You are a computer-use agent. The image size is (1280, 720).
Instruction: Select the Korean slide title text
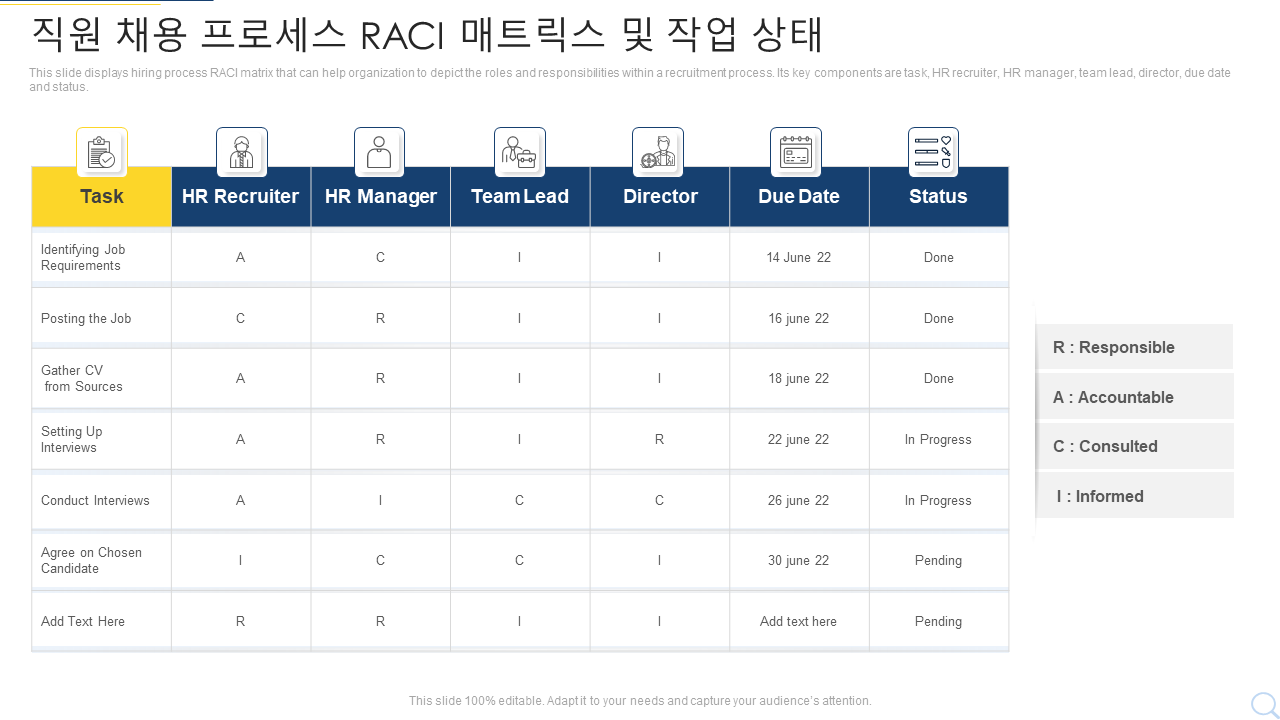click(x=427, y=34)
